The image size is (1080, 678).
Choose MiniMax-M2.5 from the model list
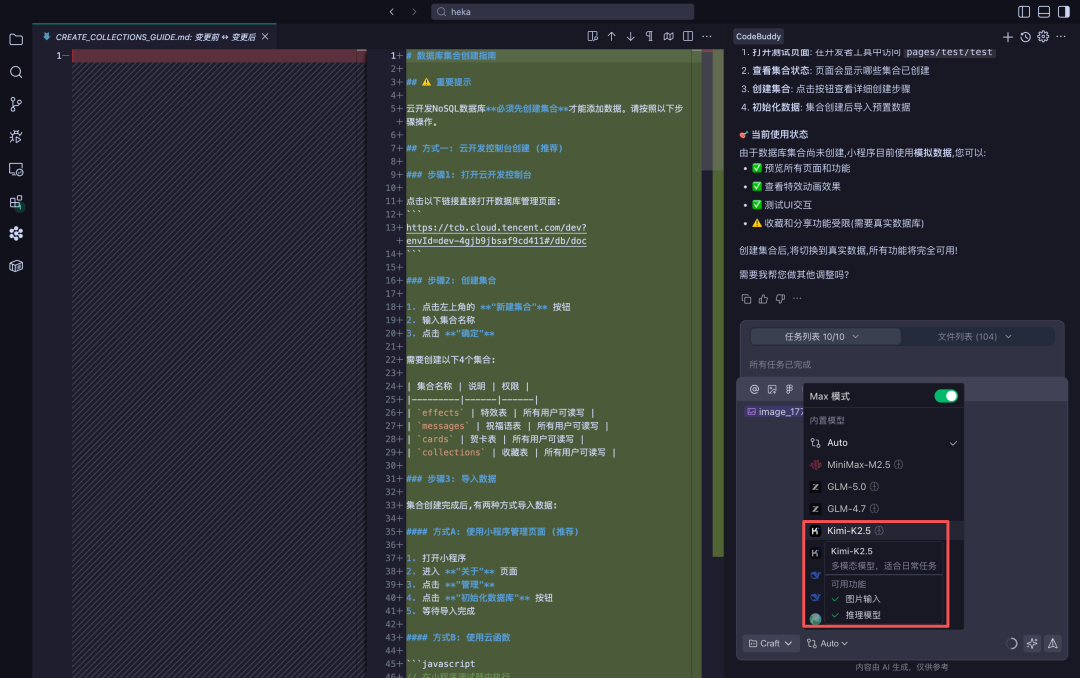(x=860, y=464)
